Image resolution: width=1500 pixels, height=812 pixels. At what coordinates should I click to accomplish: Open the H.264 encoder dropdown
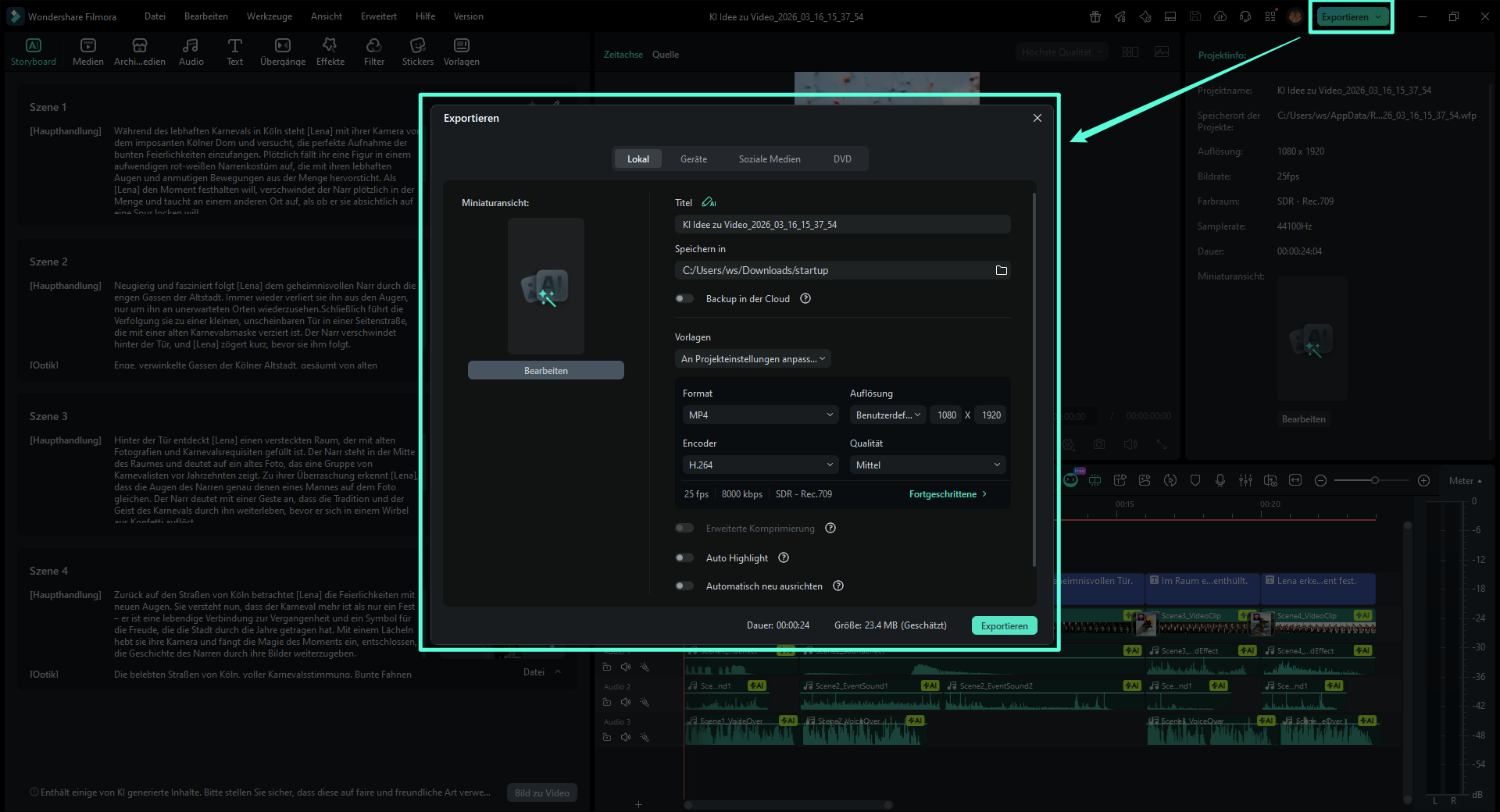760,465
